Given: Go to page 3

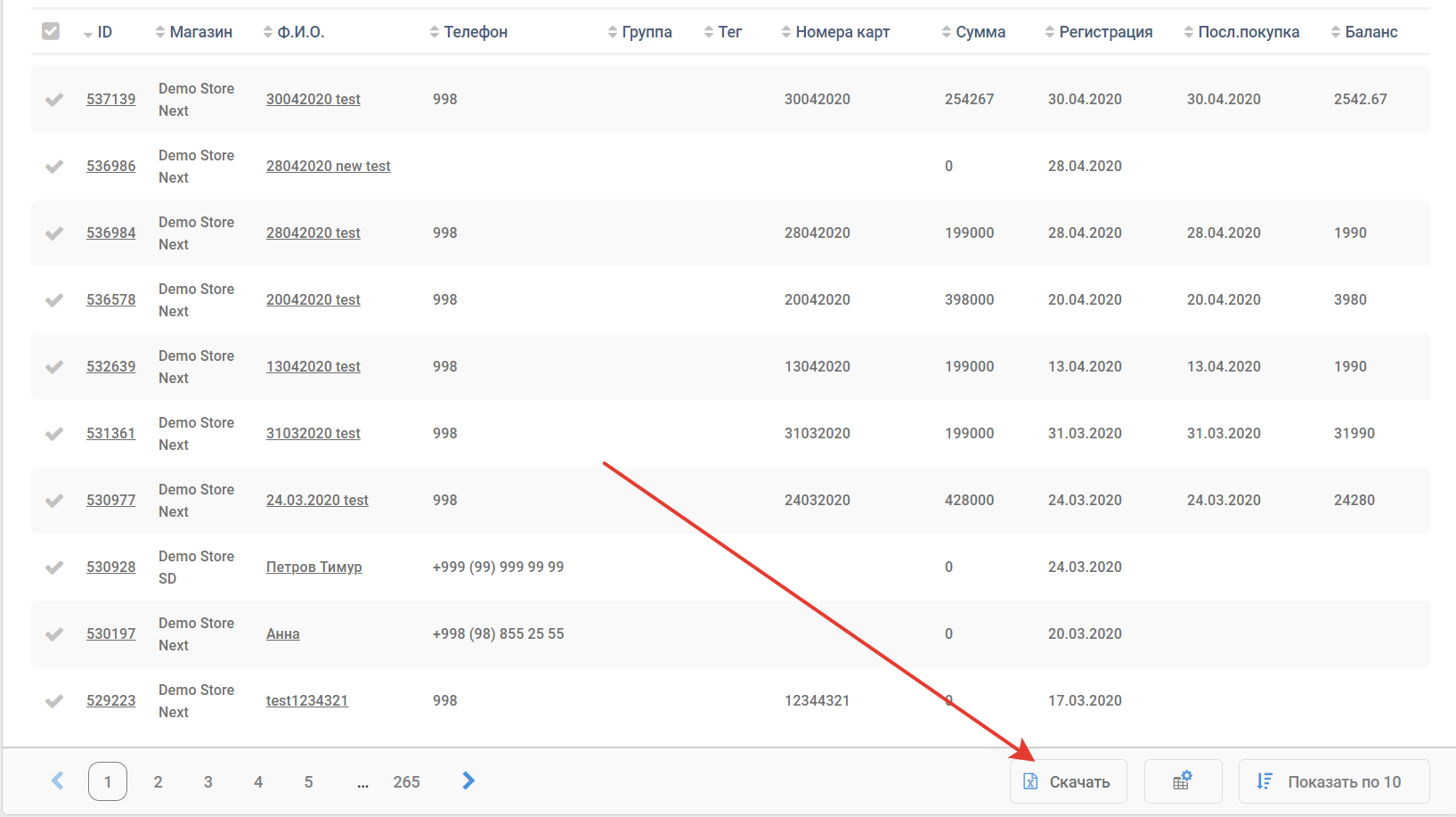Looking at the screenshot, I should [207, 781].
